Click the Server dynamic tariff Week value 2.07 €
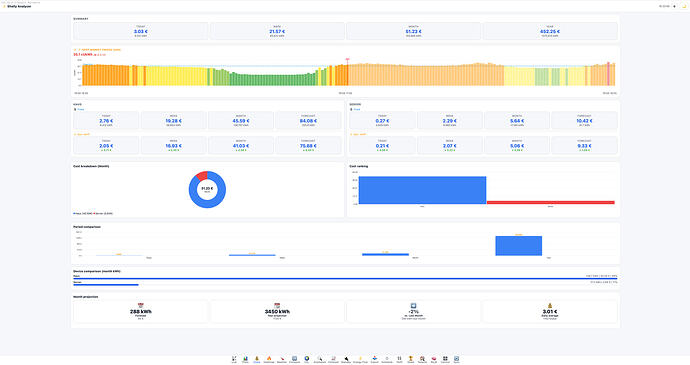 pyautogui.click(x=449, y=146)
